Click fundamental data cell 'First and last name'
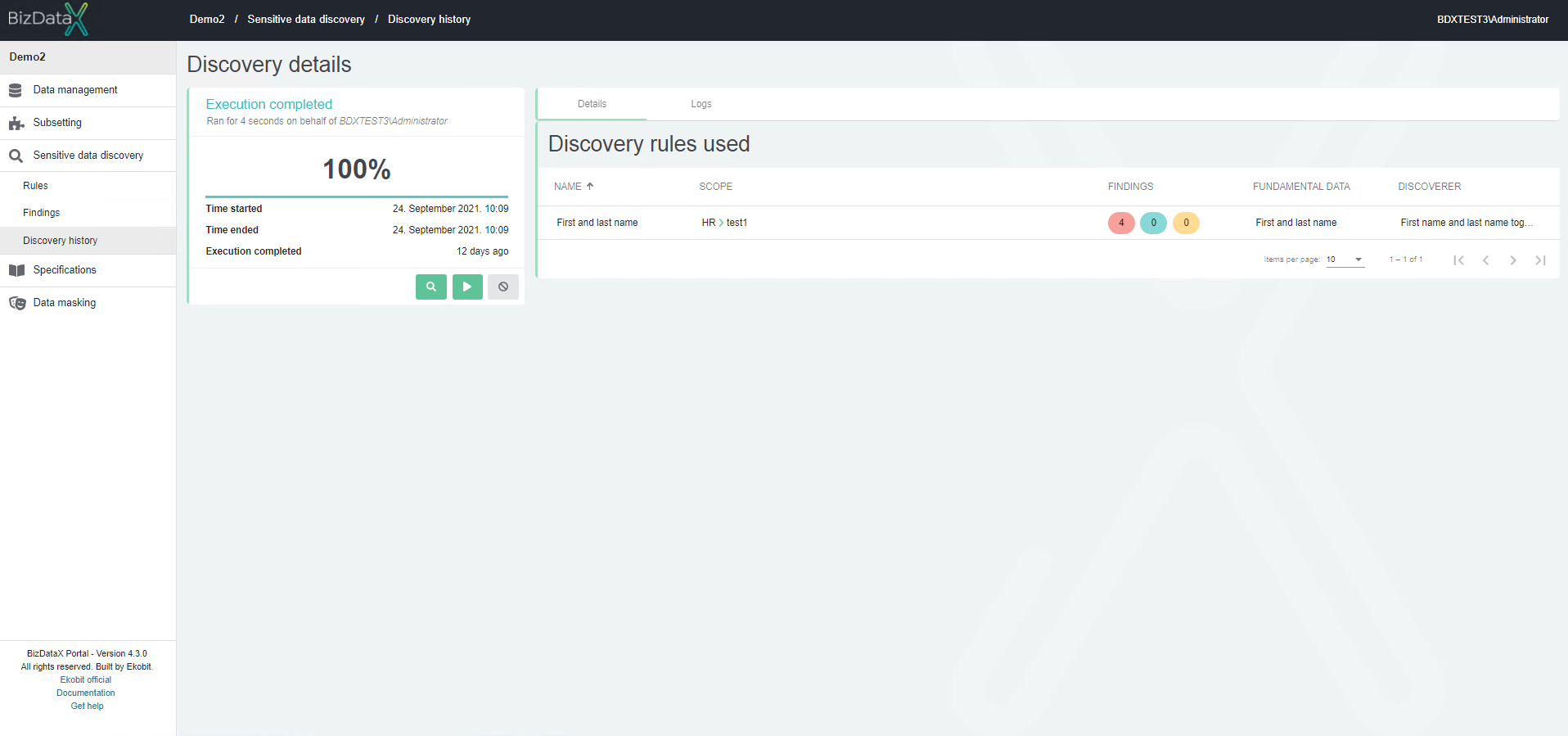The width and height of the screenshot is (1568, 736). coord(1296,223)
